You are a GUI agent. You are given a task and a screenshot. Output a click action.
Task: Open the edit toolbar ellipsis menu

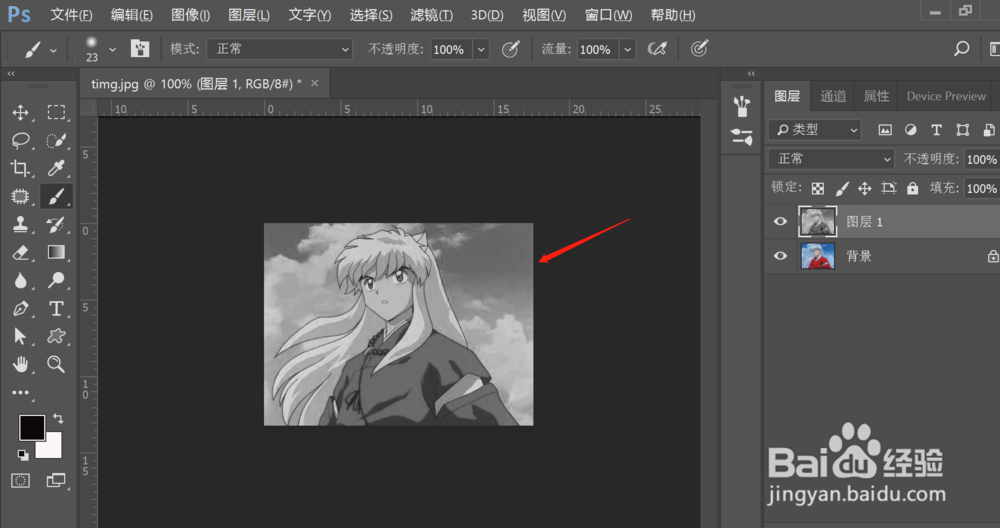click(x=20, y=393)
